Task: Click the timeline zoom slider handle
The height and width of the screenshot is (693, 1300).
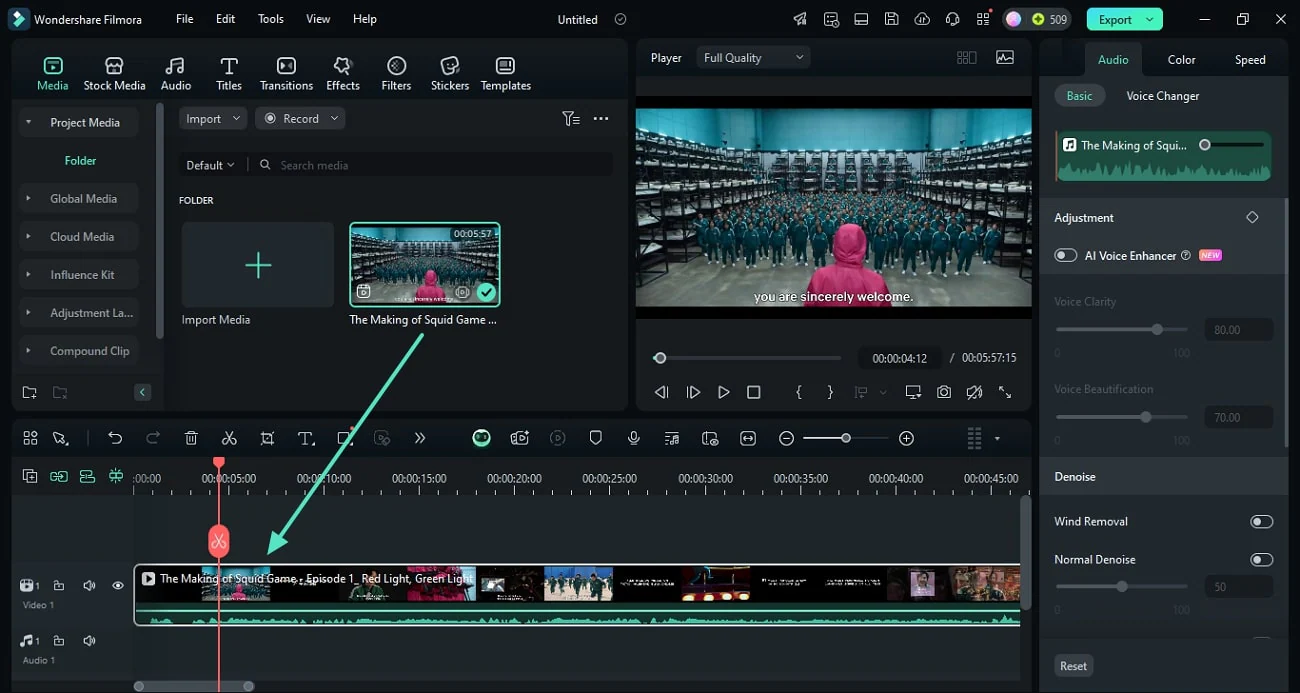Action: tap(846, 438)
